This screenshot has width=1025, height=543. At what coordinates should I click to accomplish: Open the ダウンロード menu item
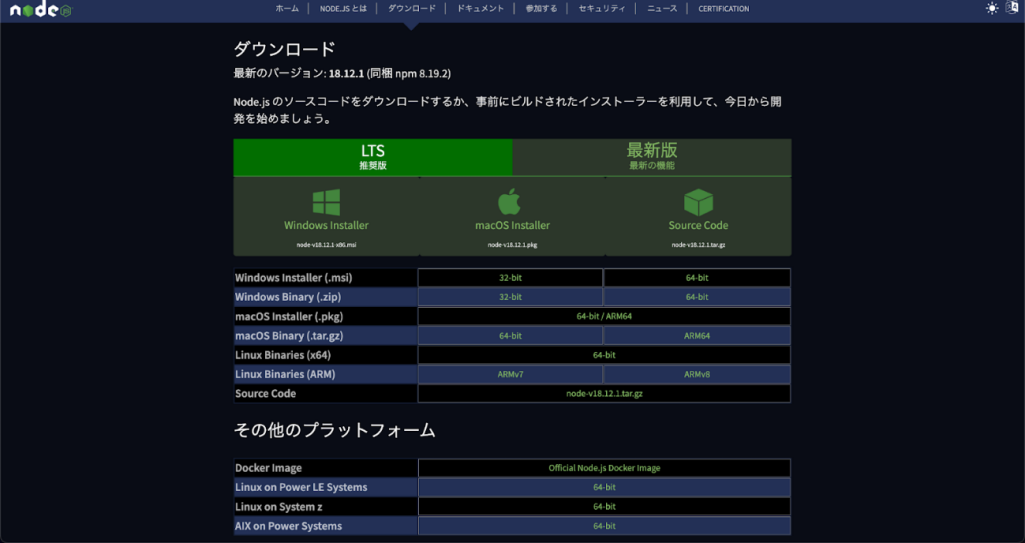pos(411,8)
